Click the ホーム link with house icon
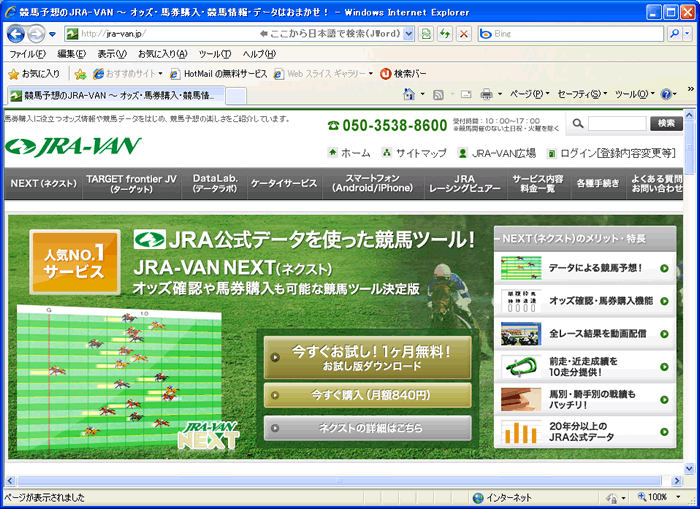Image resolution: width=700 pixels, height=509 pixels. coord(349,153)
